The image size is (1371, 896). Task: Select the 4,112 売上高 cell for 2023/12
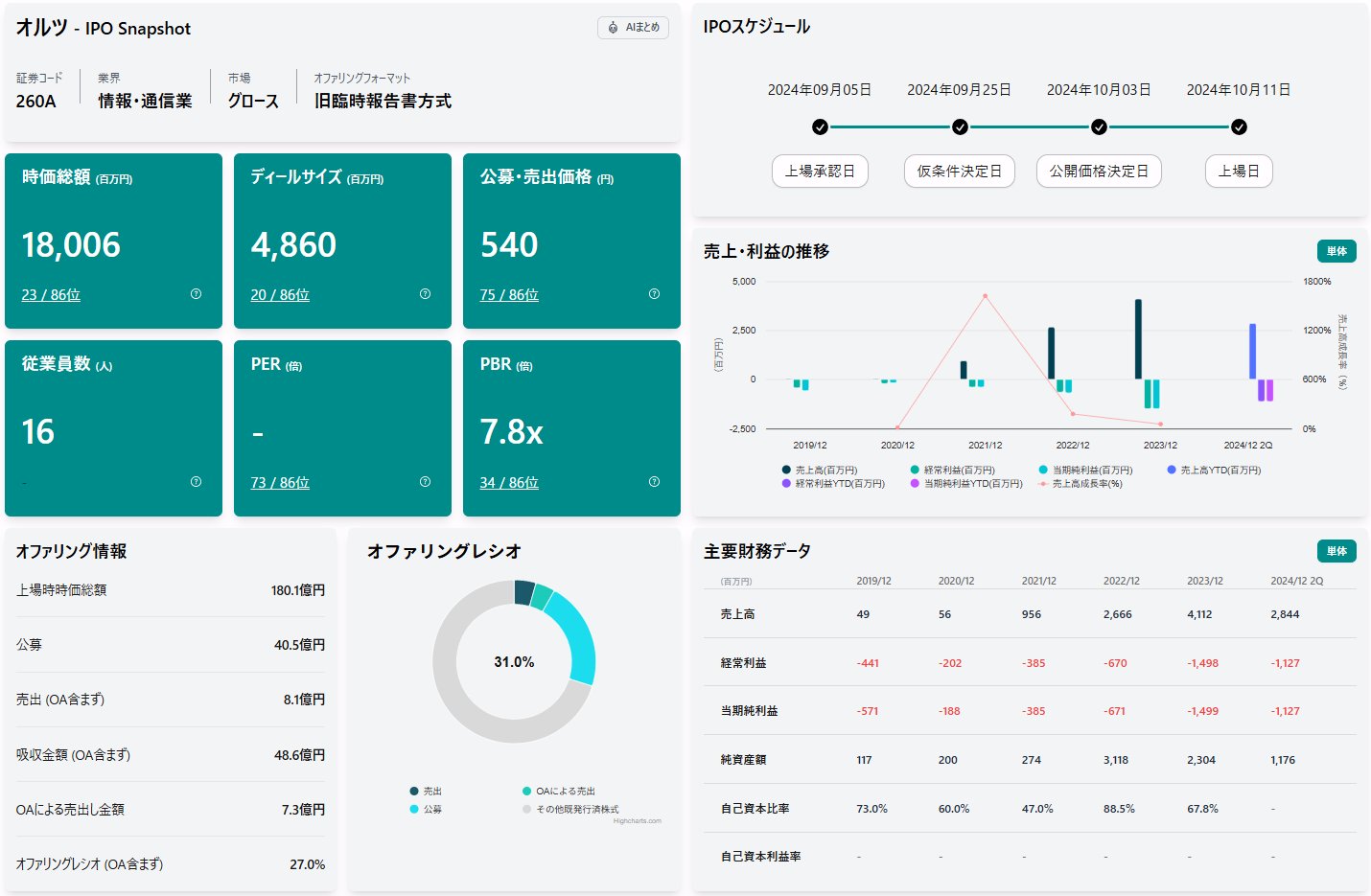[x=1199, y=614]
